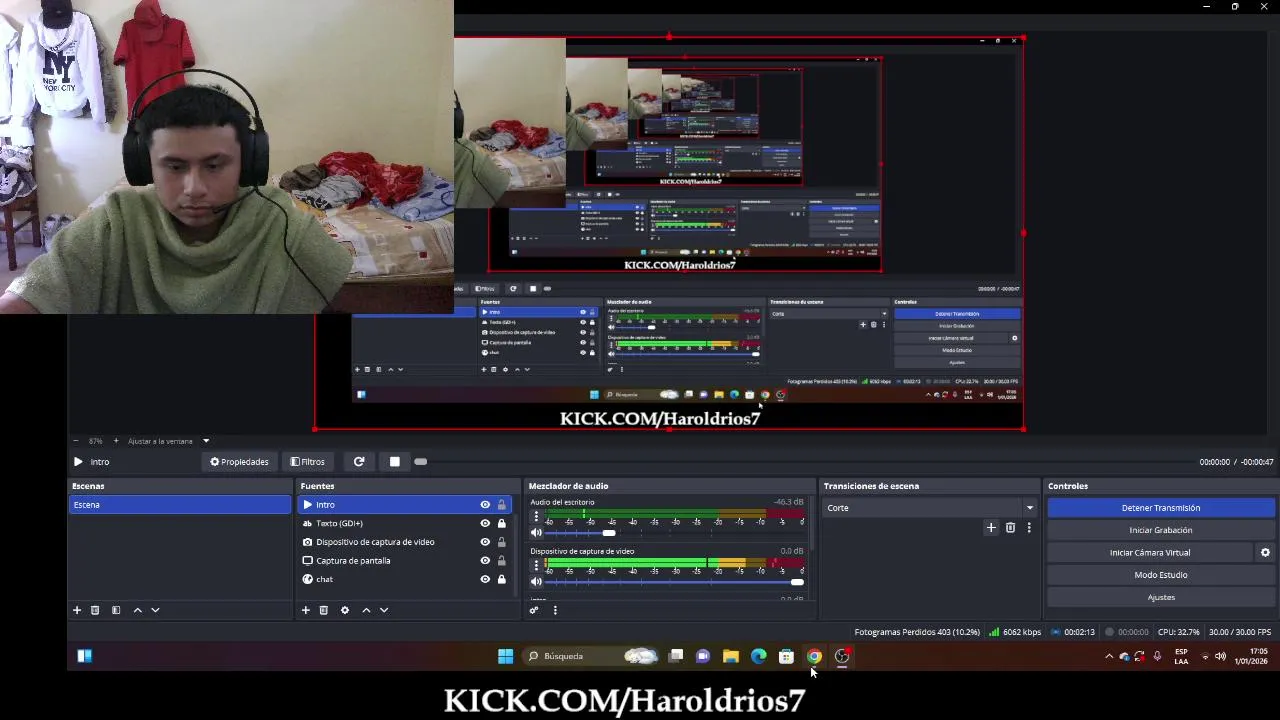Mute Audio del escritorio
1280x720 pixels.
pyautogui.click(x=536, y=533)
